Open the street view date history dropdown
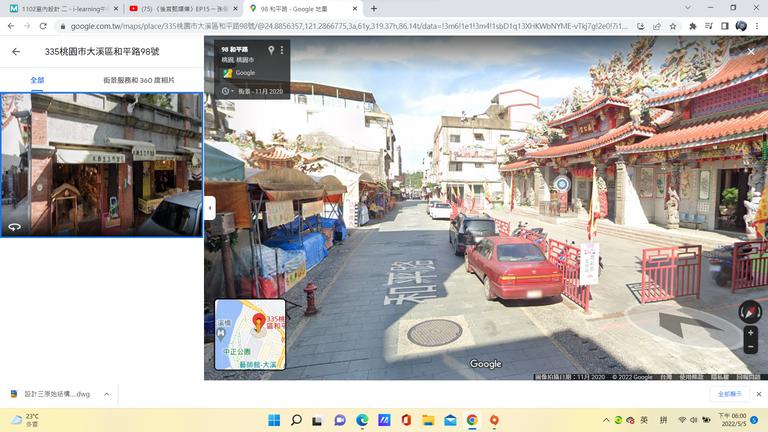The height and width of the screenshot is (432, 768). click(x=227, y=91)
